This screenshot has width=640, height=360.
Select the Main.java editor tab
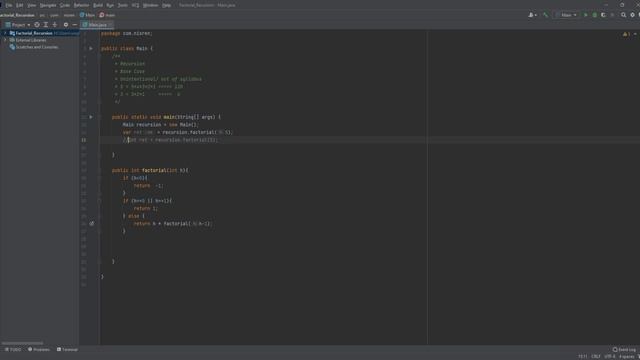[x=97, y=25]
